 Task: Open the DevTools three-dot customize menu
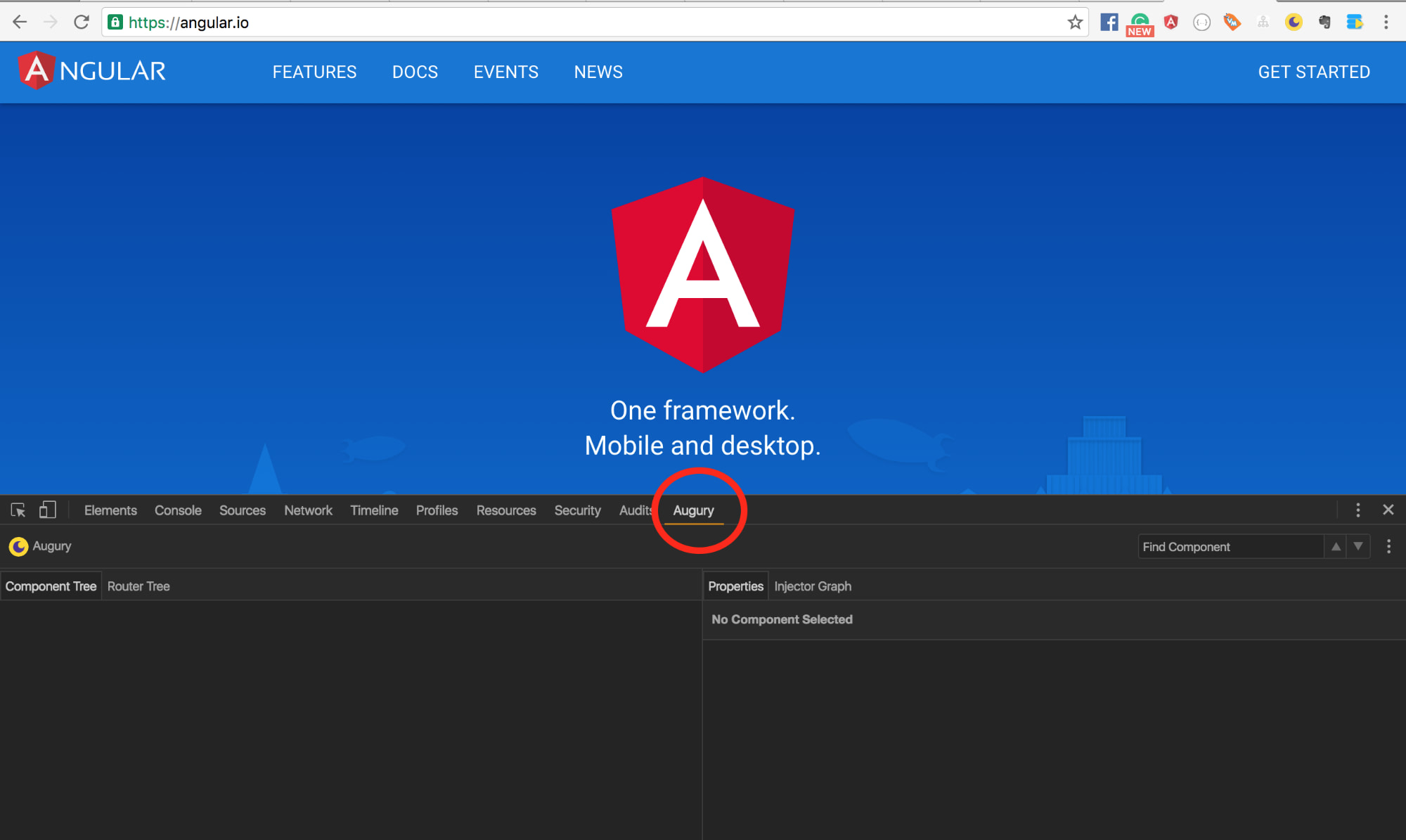1357,510
